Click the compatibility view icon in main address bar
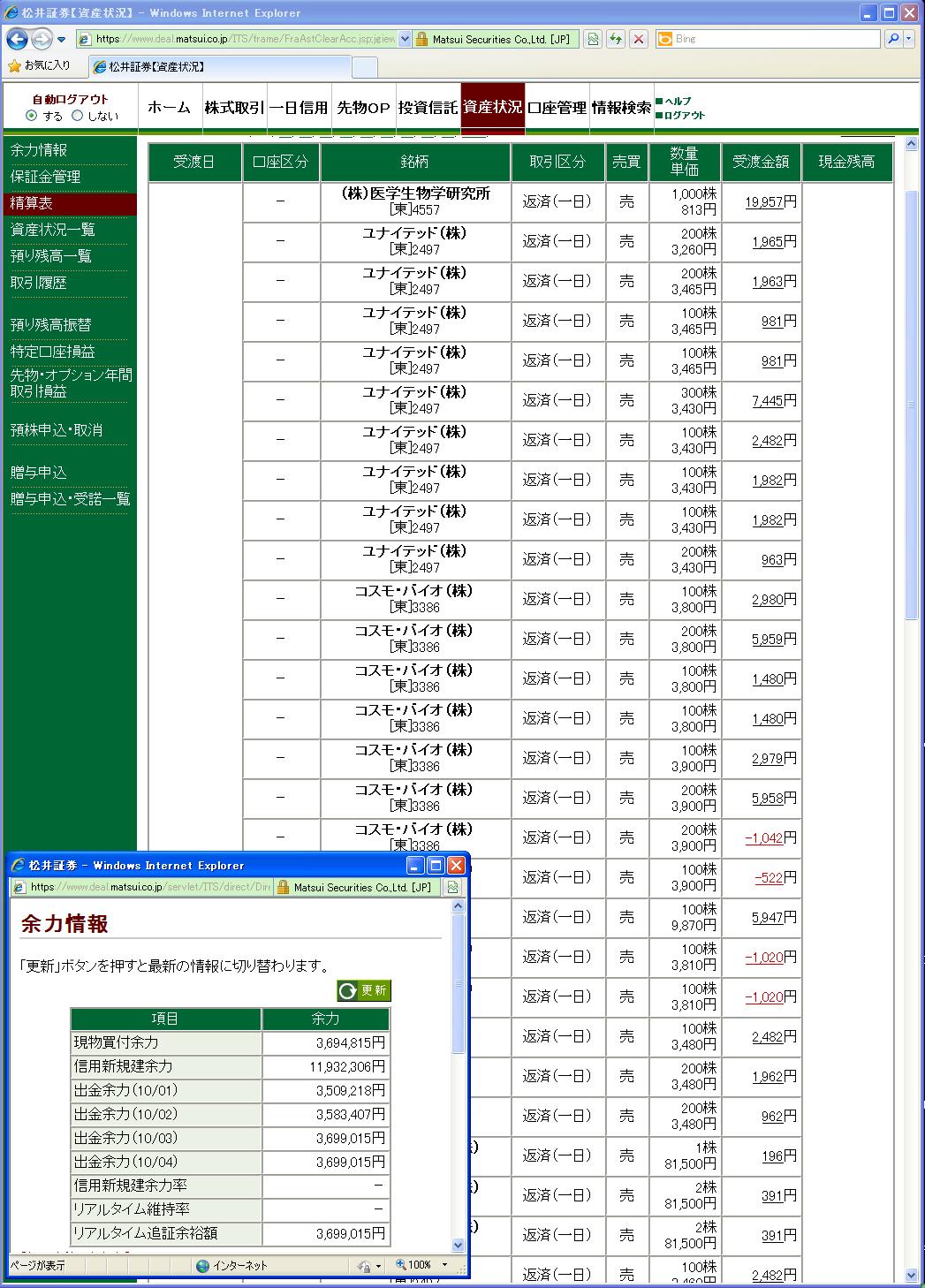Image resolution: width=925 pixels, height=1288 pixels. [593, 39]
